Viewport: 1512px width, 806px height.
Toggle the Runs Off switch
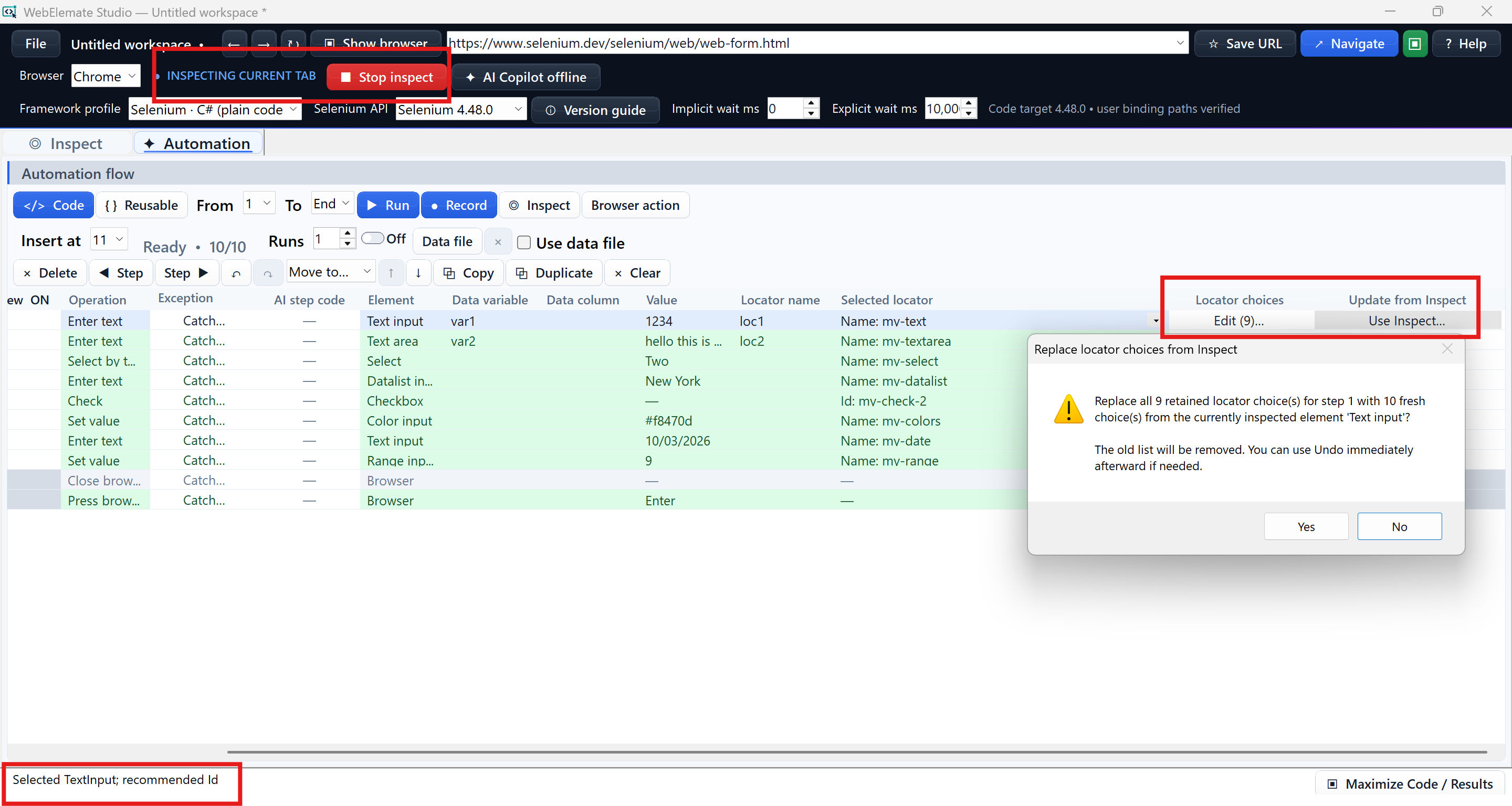(x=372, y=238)
